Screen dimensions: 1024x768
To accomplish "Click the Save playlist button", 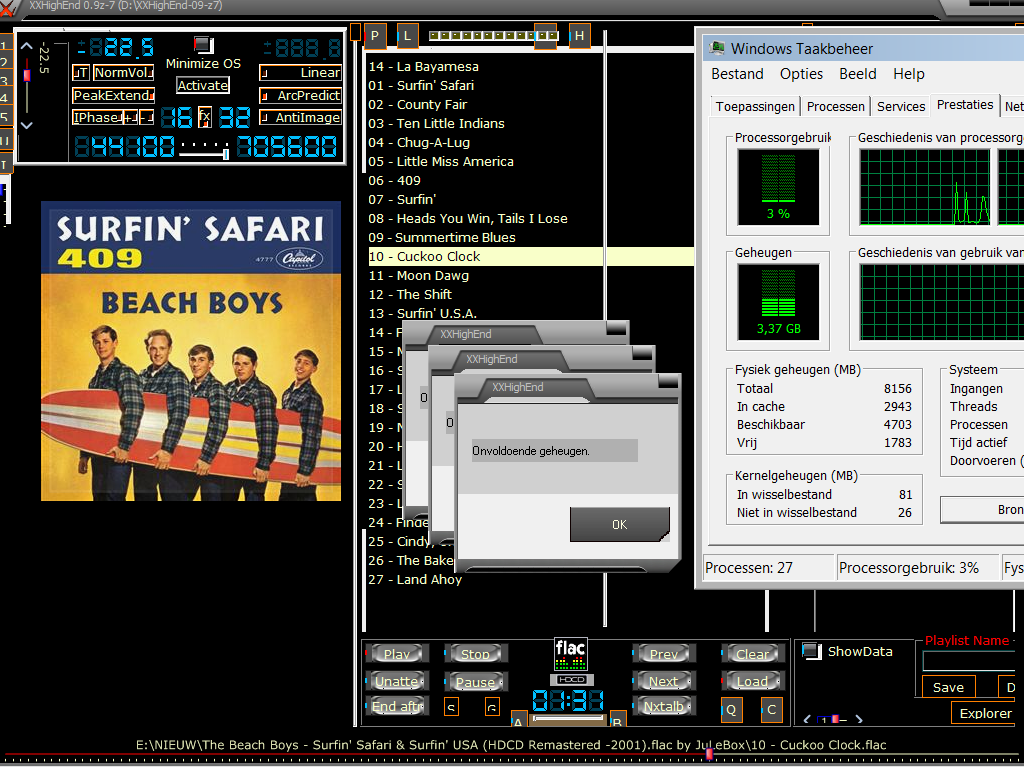I will click(x=948, y=687).
